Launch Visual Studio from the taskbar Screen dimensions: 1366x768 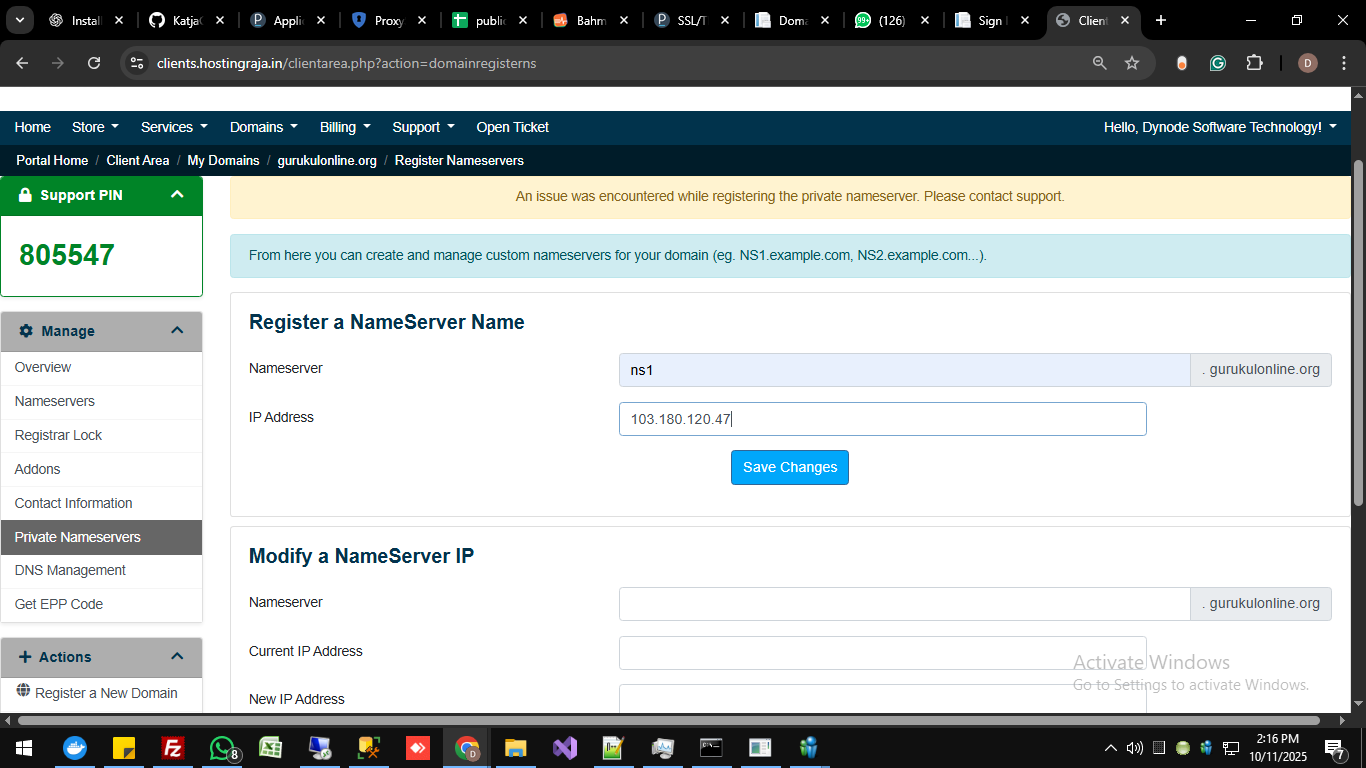click(565, 748)
